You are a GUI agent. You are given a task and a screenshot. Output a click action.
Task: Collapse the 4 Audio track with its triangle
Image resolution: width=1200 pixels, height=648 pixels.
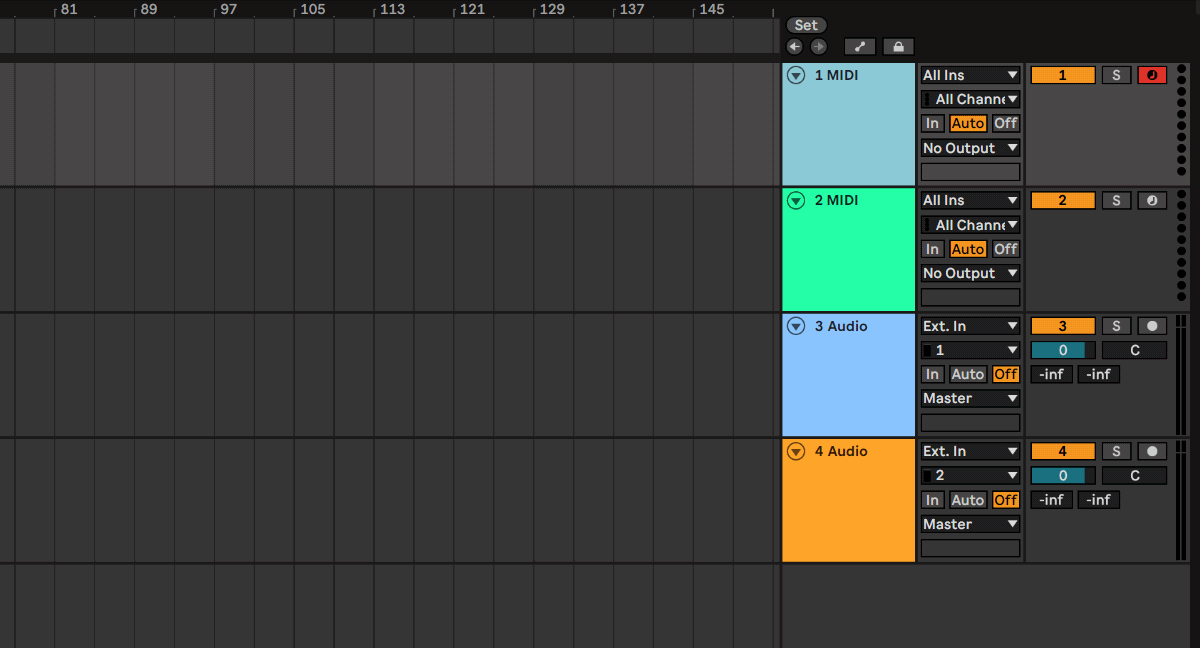796,451
